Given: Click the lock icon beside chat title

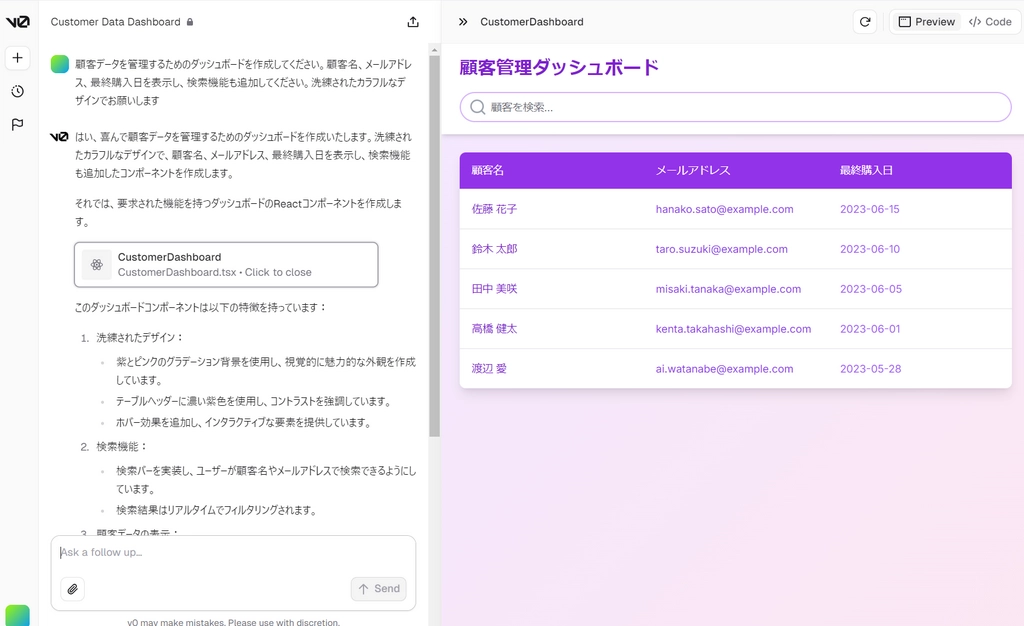Looking at the screenshot, I should [x=190, y=22].
